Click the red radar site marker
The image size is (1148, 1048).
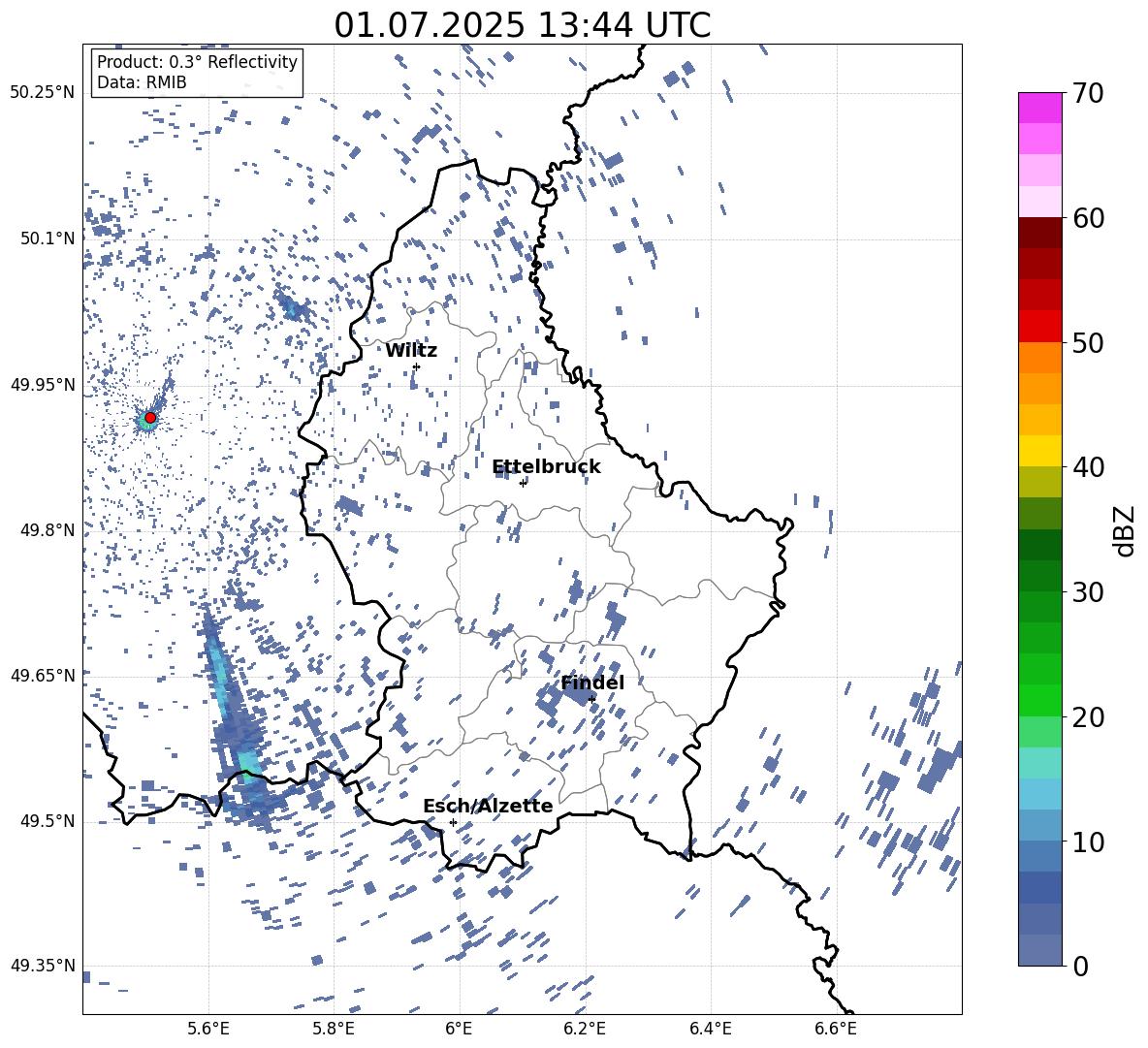point(150,418)
